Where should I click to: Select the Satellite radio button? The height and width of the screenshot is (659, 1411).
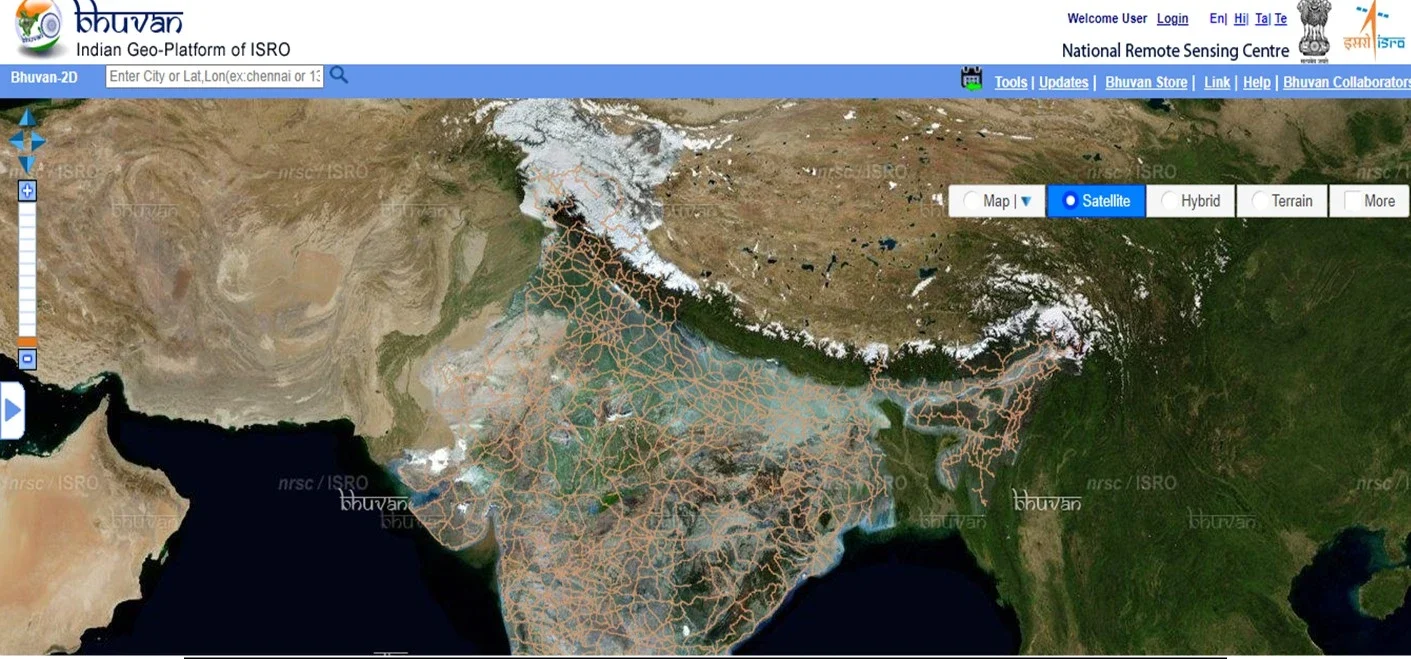pos(1070,201)
